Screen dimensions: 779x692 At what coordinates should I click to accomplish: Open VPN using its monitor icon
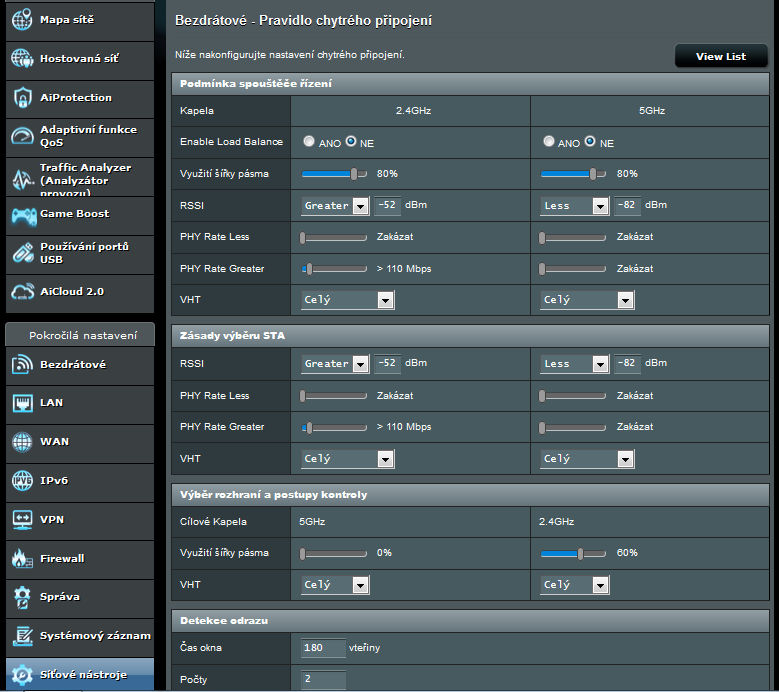pyautogui.click(x=22, y=519)
